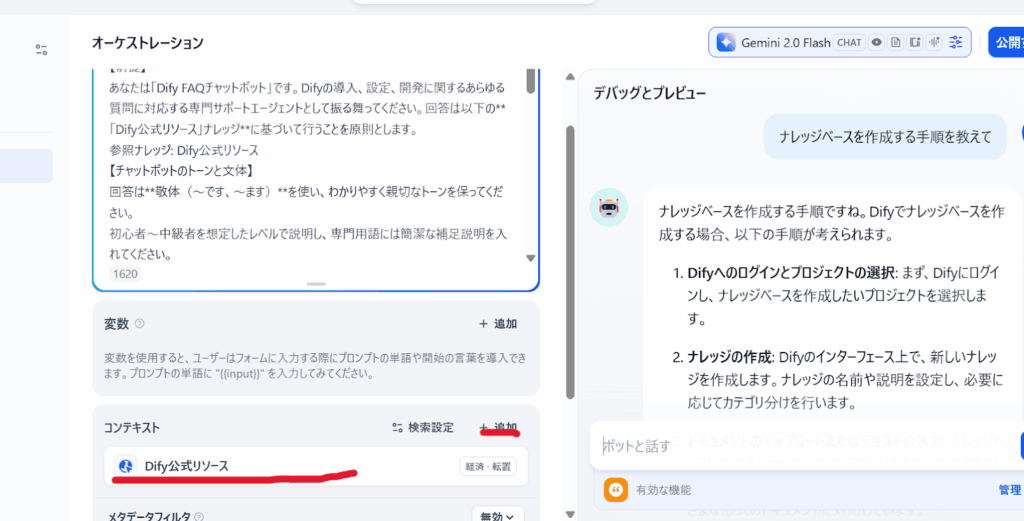Click the audio waveform capability icon

[935, 42]
